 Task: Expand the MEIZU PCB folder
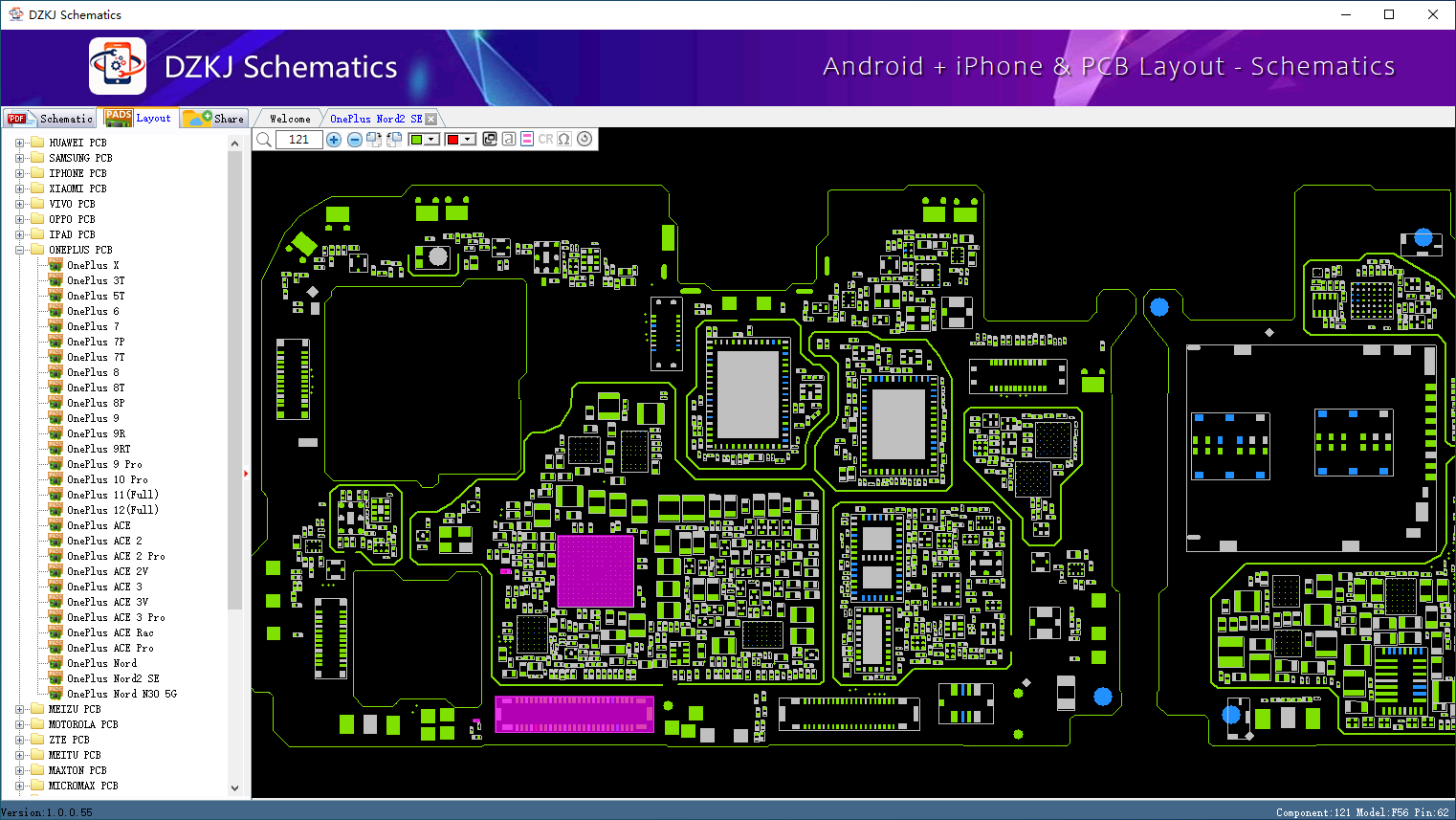(19, 709)
